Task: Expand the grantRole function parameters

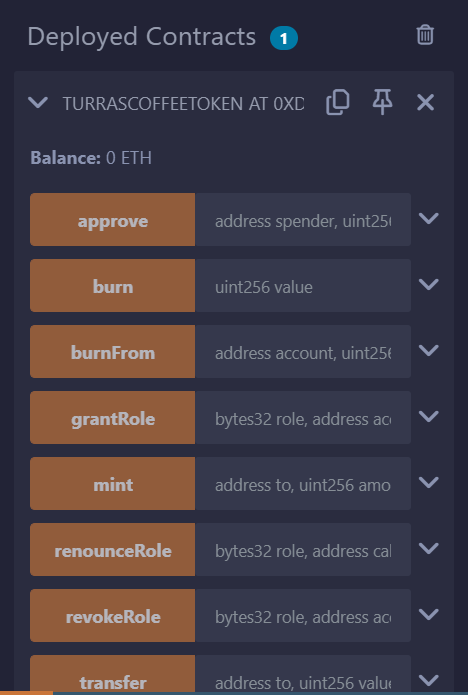Action: (429, 417)
